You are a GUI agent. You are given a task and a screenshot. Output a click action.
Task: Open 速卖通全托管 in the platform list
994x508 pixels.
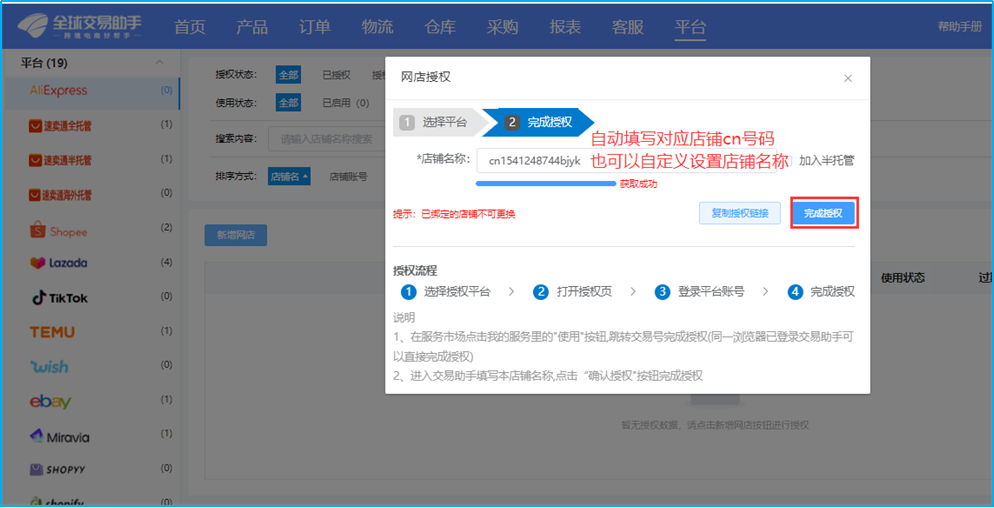coord(61,126)
